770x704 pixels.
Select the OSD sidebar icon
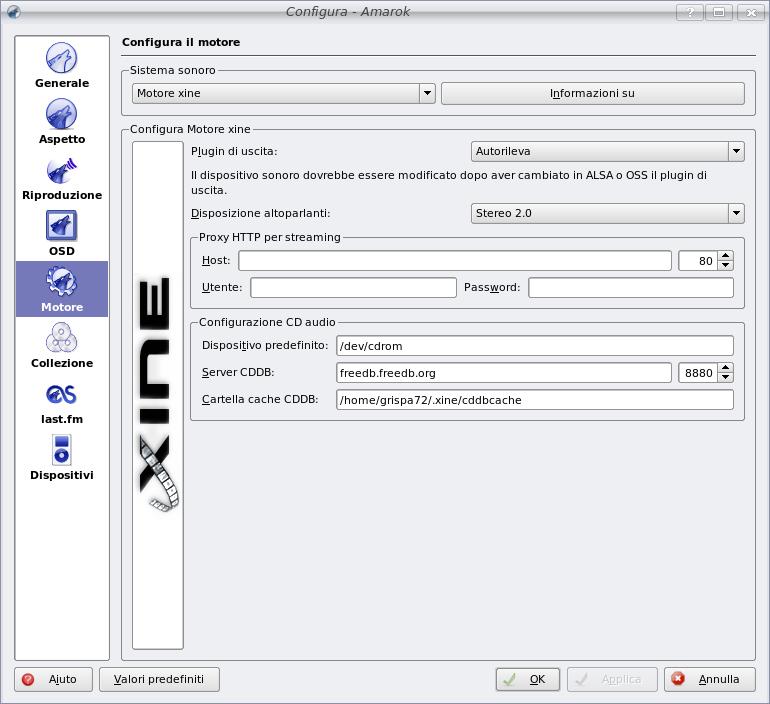pos(62,226)
